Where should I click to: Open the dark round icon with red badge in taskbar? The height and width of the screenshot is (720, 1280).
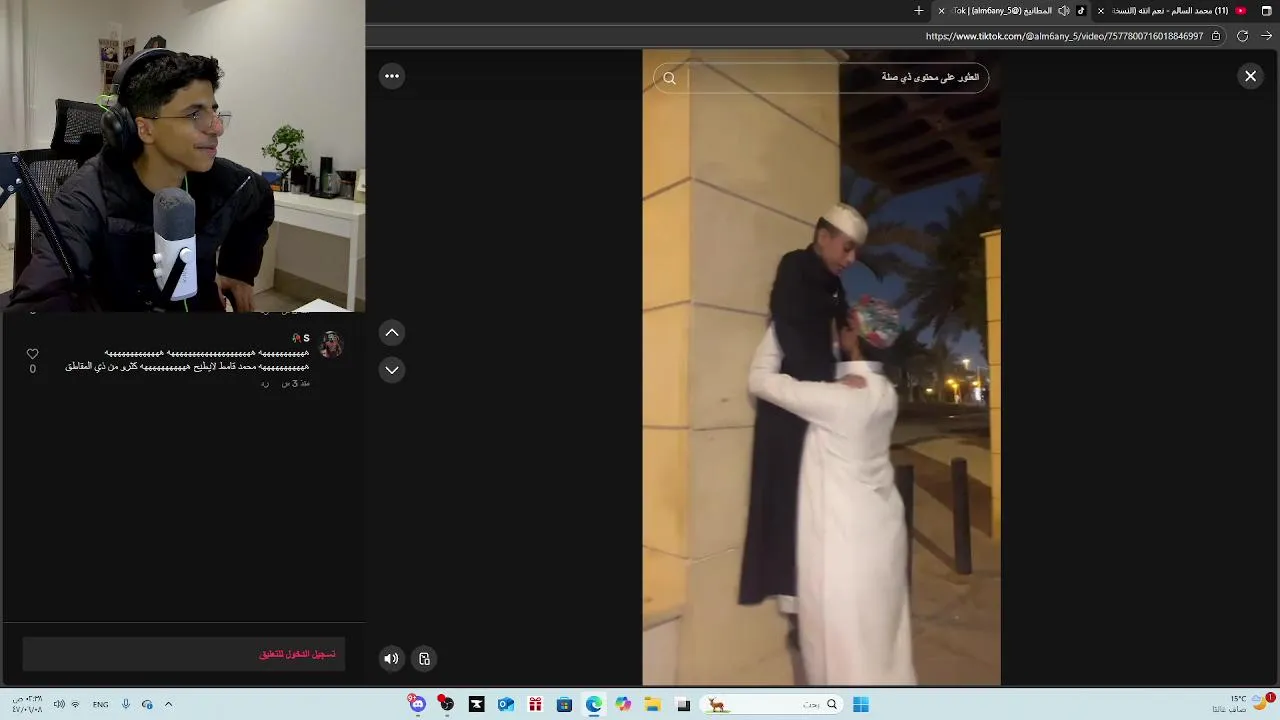click(446, 704)
